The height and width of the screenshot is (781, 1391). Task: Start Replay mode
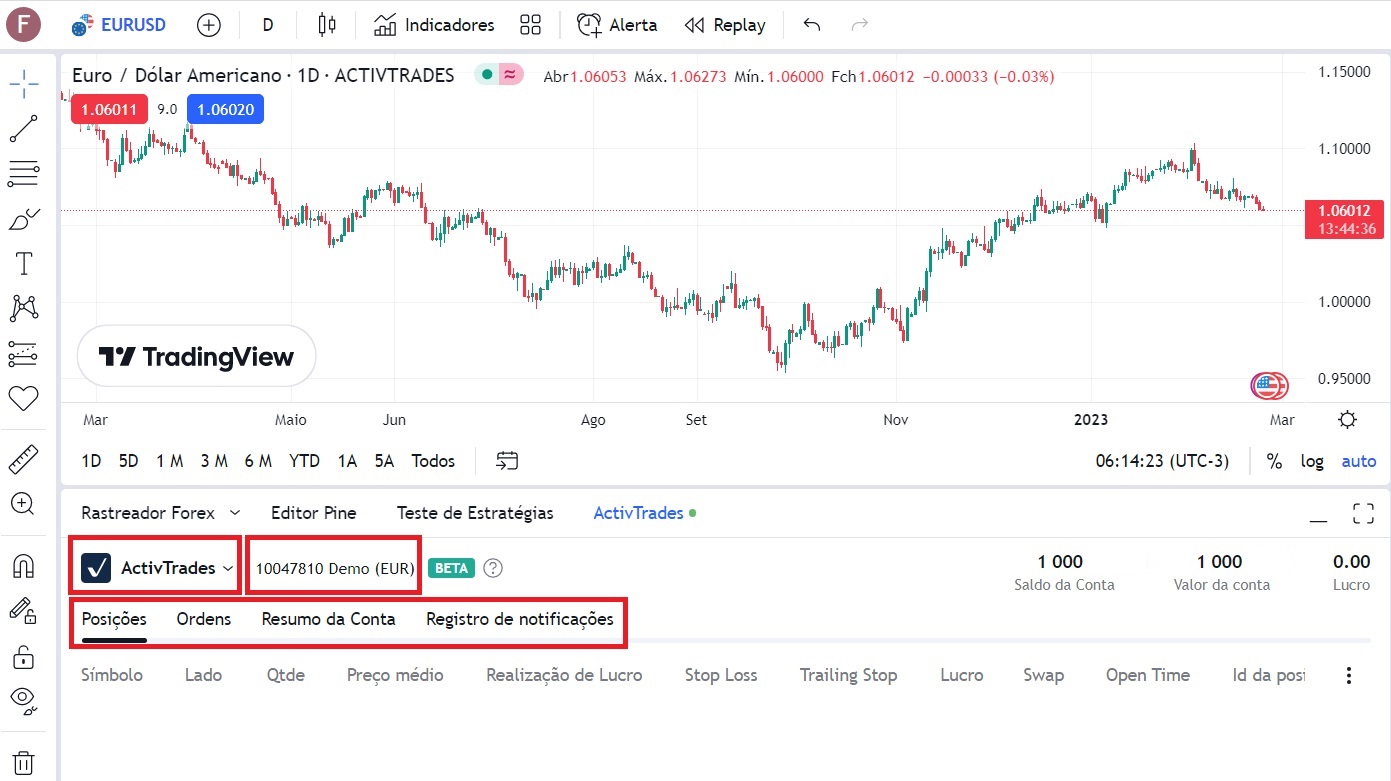pos(725,24)
